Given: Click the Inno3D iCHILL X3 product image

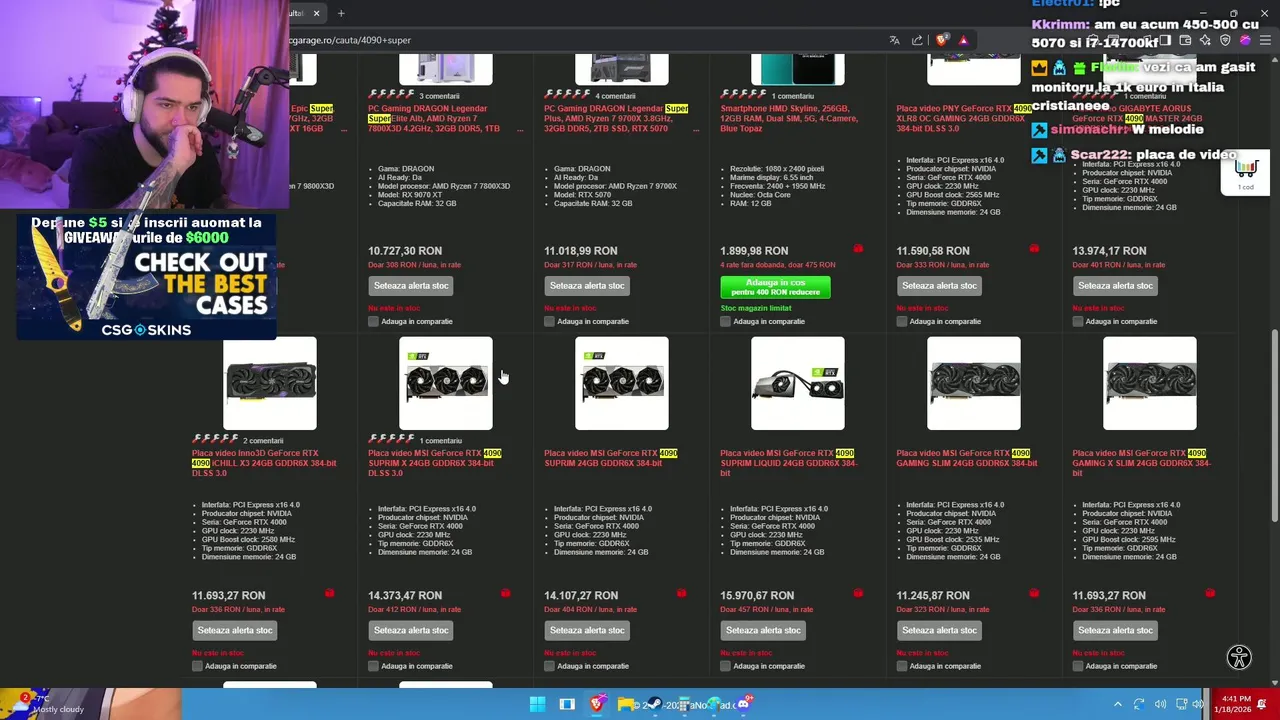Looking at the screenshot, I should point(270,384).
